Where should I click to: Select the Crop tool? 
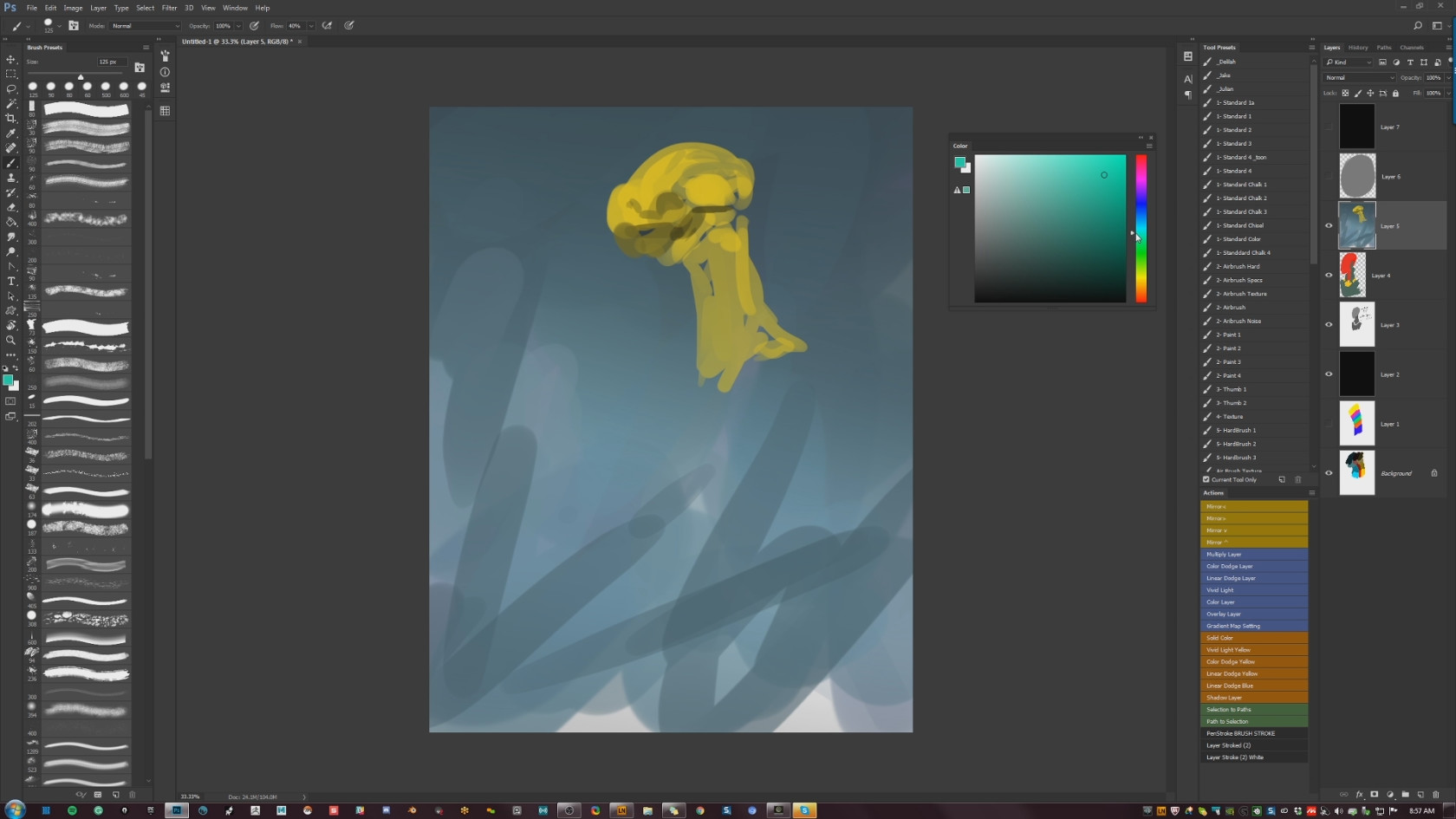pos(11,118)
